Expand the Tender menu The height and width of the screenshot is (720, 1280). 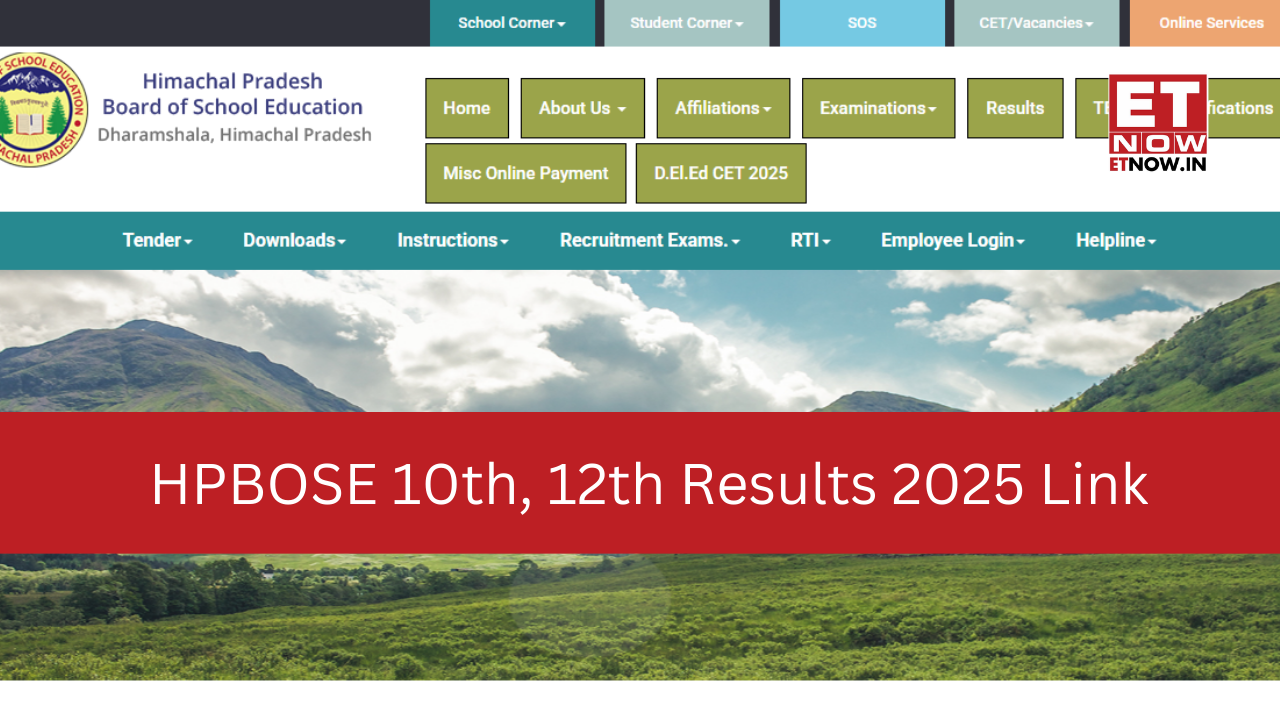click(x=157, y=240)
